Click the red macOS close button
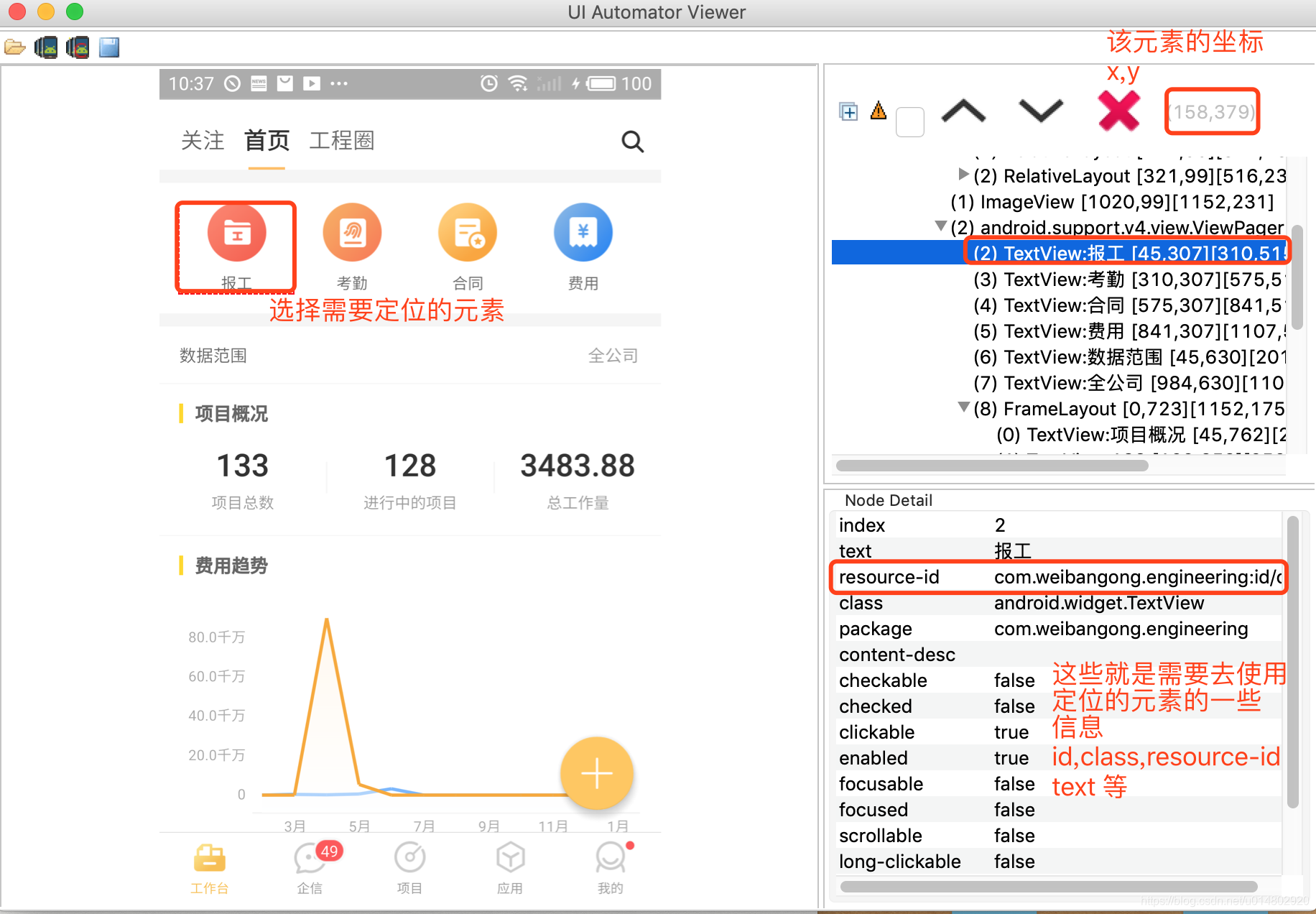Screen dimensions: 1316x914 [x=17, y=11]
